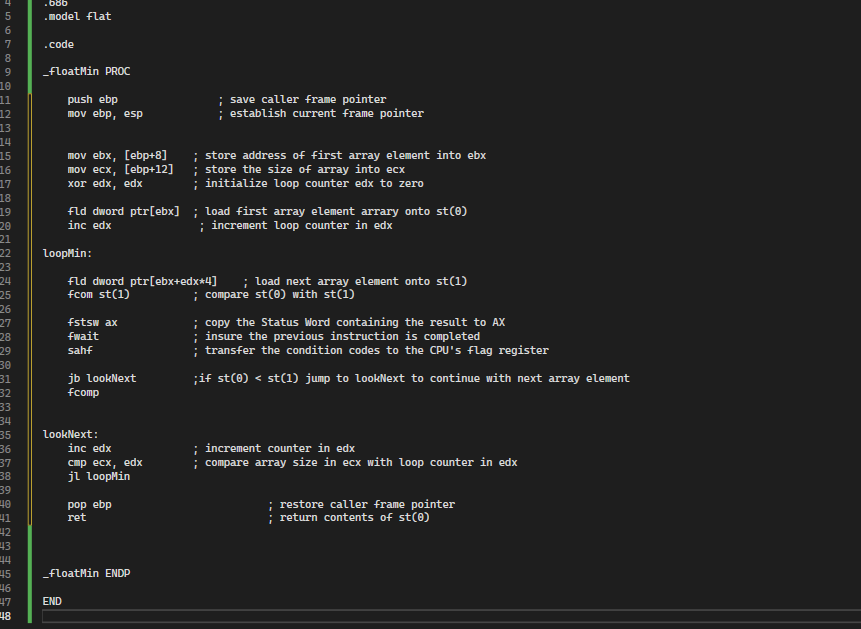
Task: Click the ret instruction on line 41
Action: click(76, 517)
